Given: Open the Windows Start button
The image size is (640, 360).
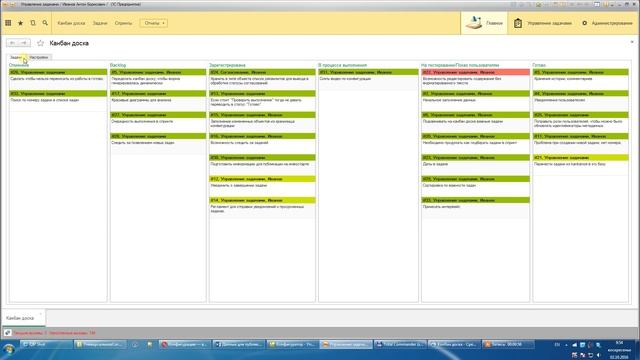Looking at the screenshot, I should coord(9,349).
